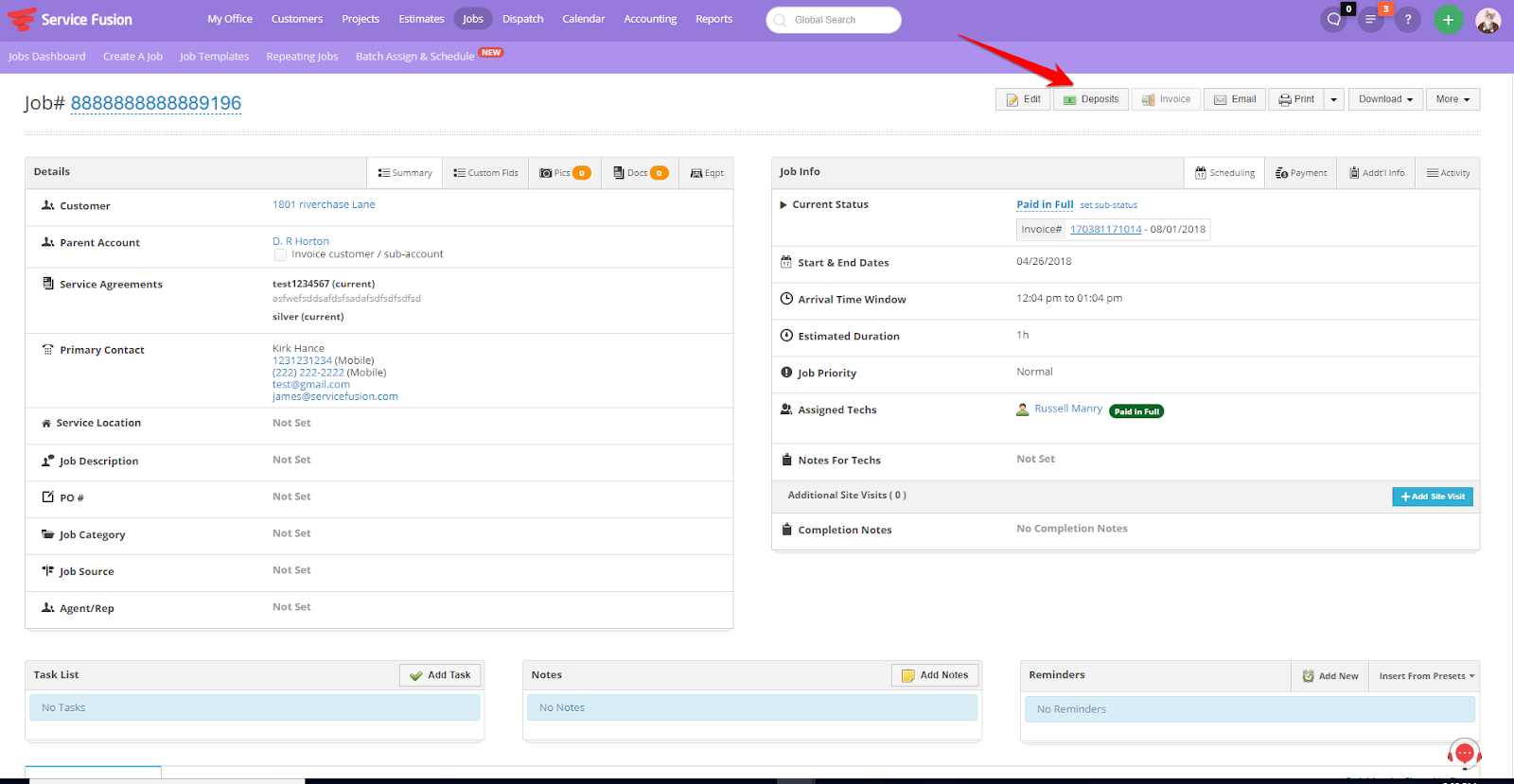The image size is (1514, 784).
Task: Open the Download dropdown
Action: point(1385,99)
